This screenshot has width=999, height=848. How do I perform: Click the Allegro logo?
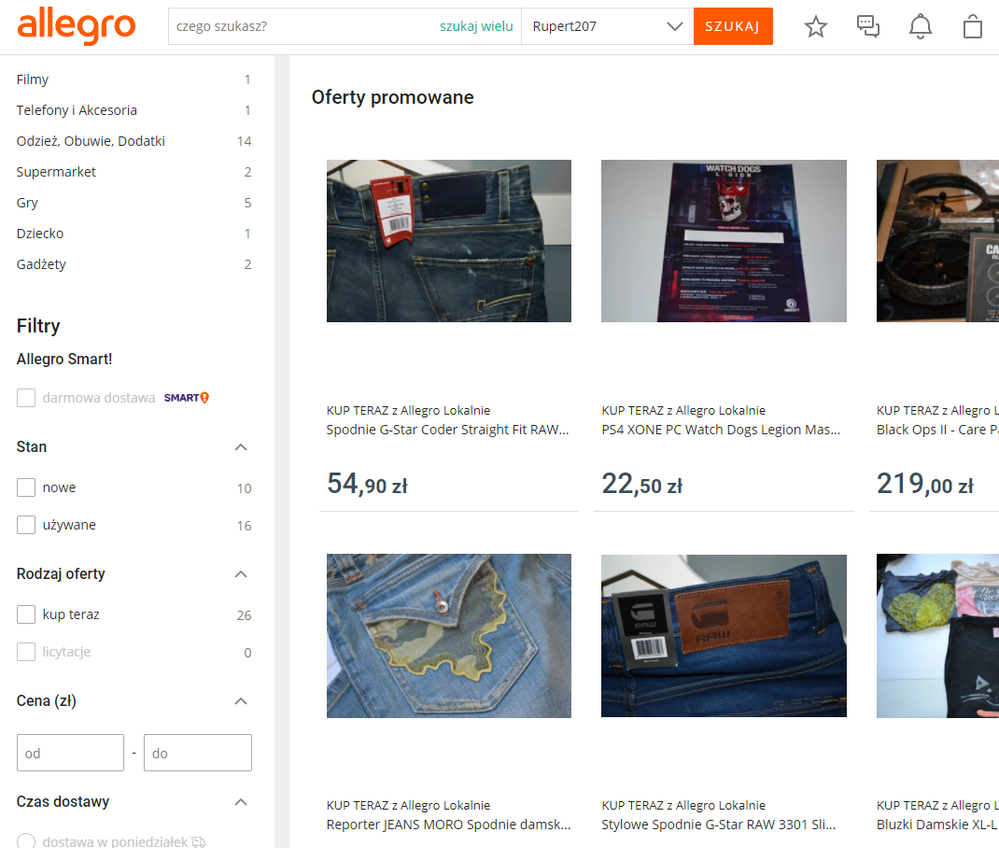pos(76,26)
